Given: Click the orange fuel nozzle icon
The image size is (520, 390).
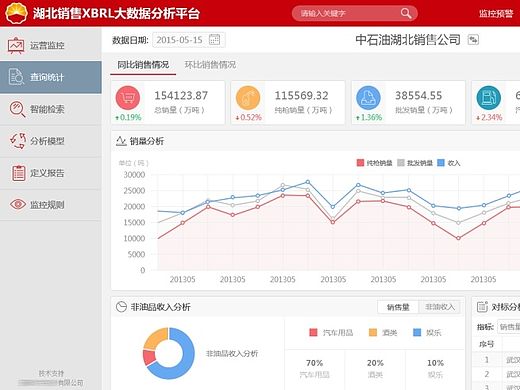Looking at the screenshot, I should 248,98.
